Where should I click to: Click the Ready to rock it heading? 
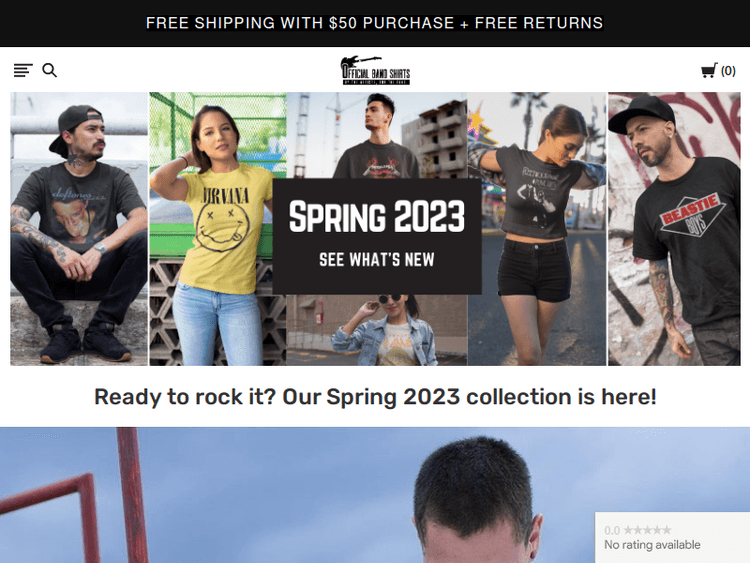[x=375, y=397]
